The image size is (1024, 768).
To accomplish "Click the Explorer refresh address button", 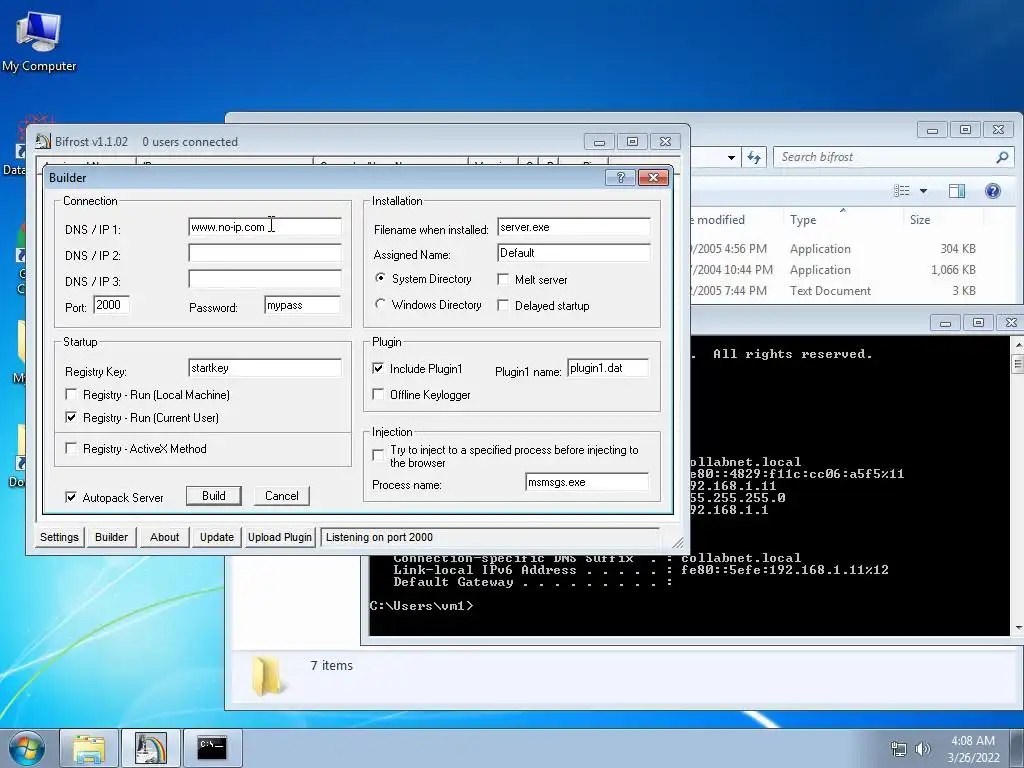I will 754,157.
